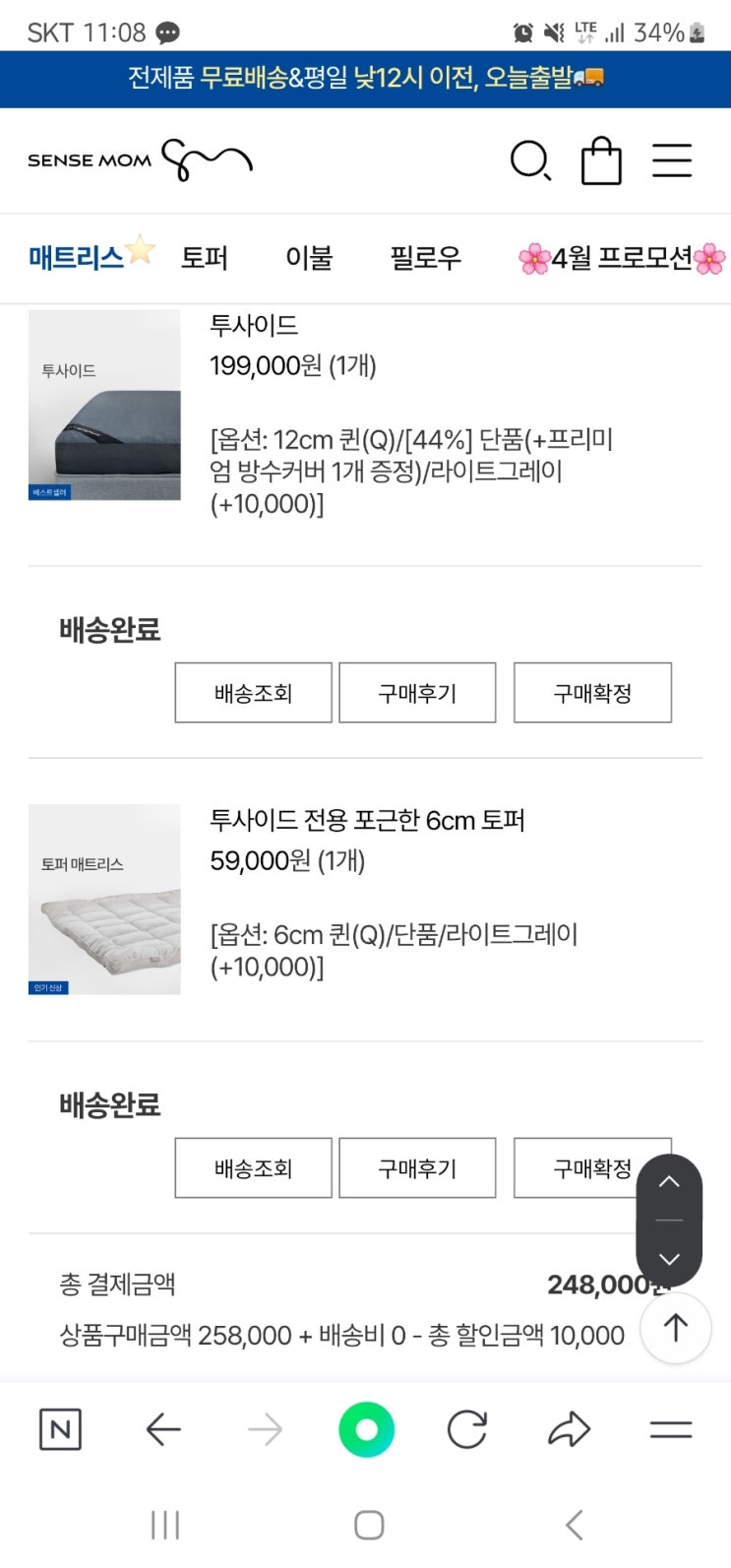Share the page with share arrow
This screenshot has width=731, height=1568.
[x=569, y=1429]
